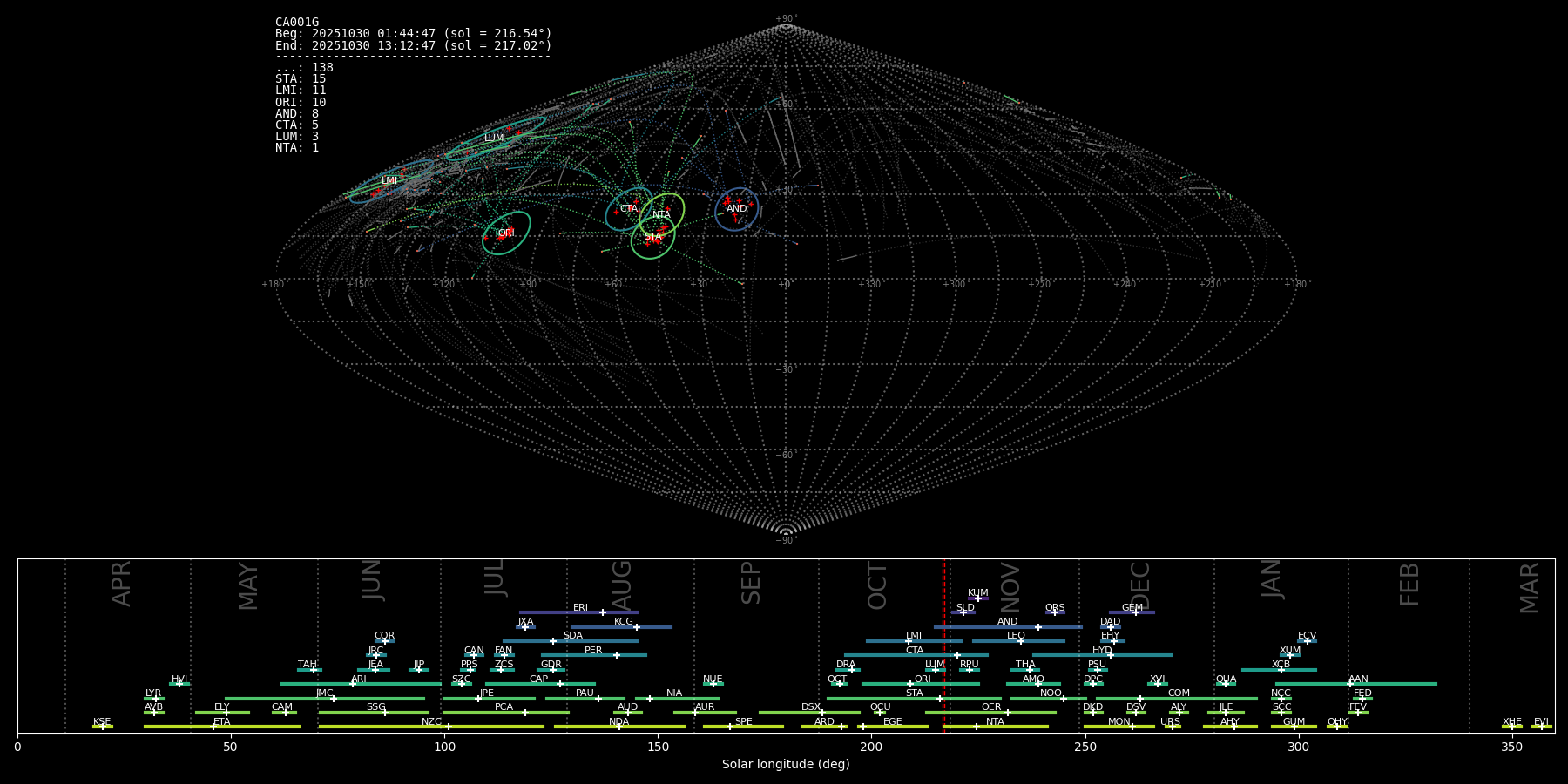Click the SDA shower bar in the timeline
This screenshot has height=784, width=1568.
tap(570, 641)
